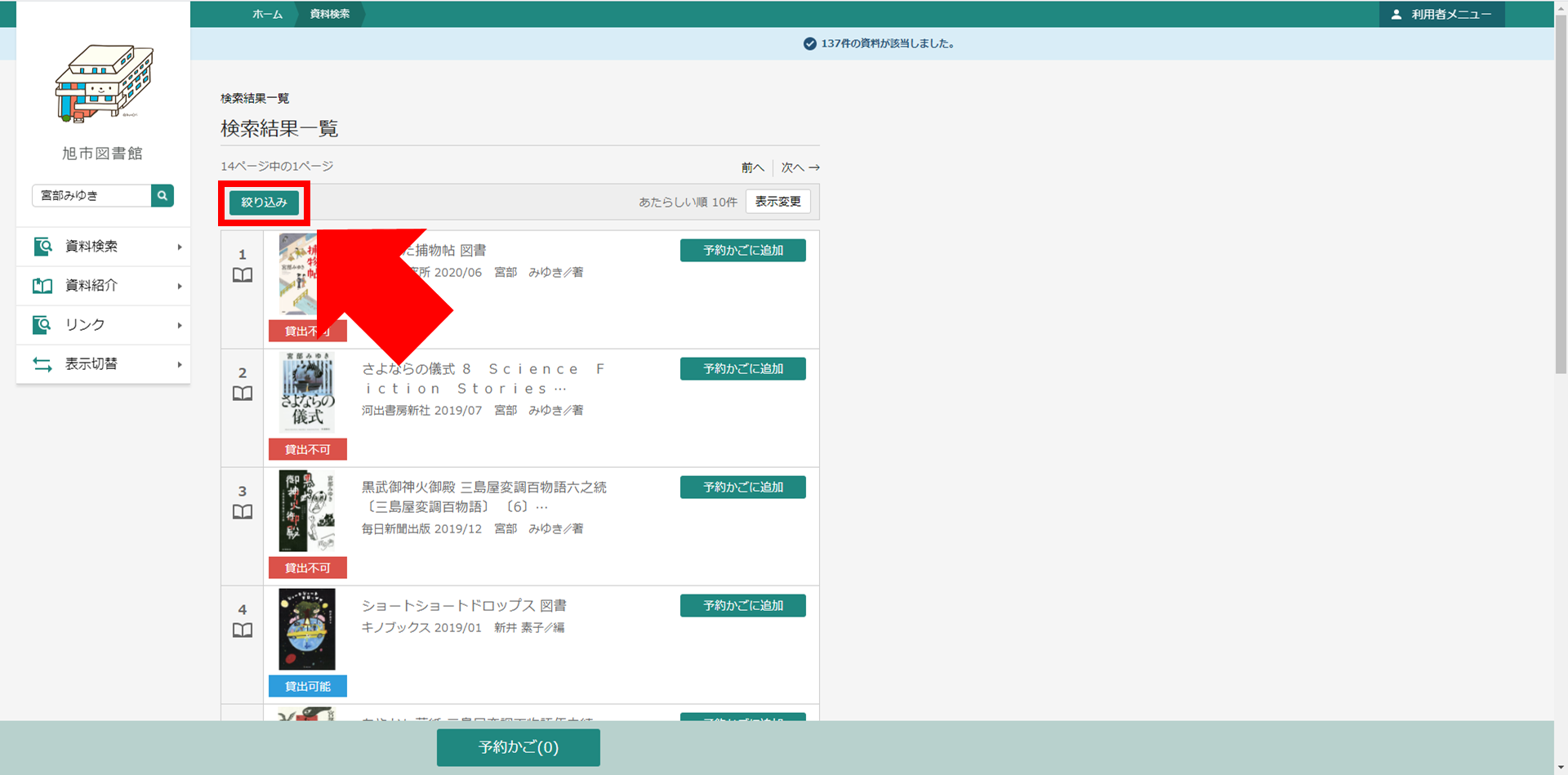Viewport: 1568px width, 775px height.
Task: Click キノブックス 2019/01 publisher text
Action: pos(422,628)
